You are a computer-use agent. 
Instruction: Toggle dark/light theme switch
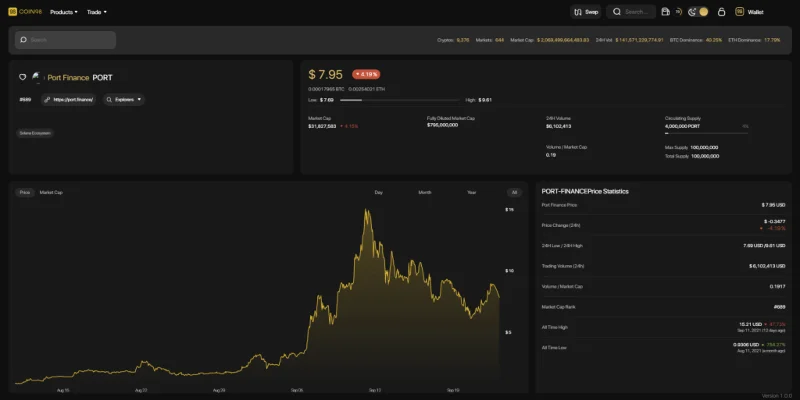(698, 12)
